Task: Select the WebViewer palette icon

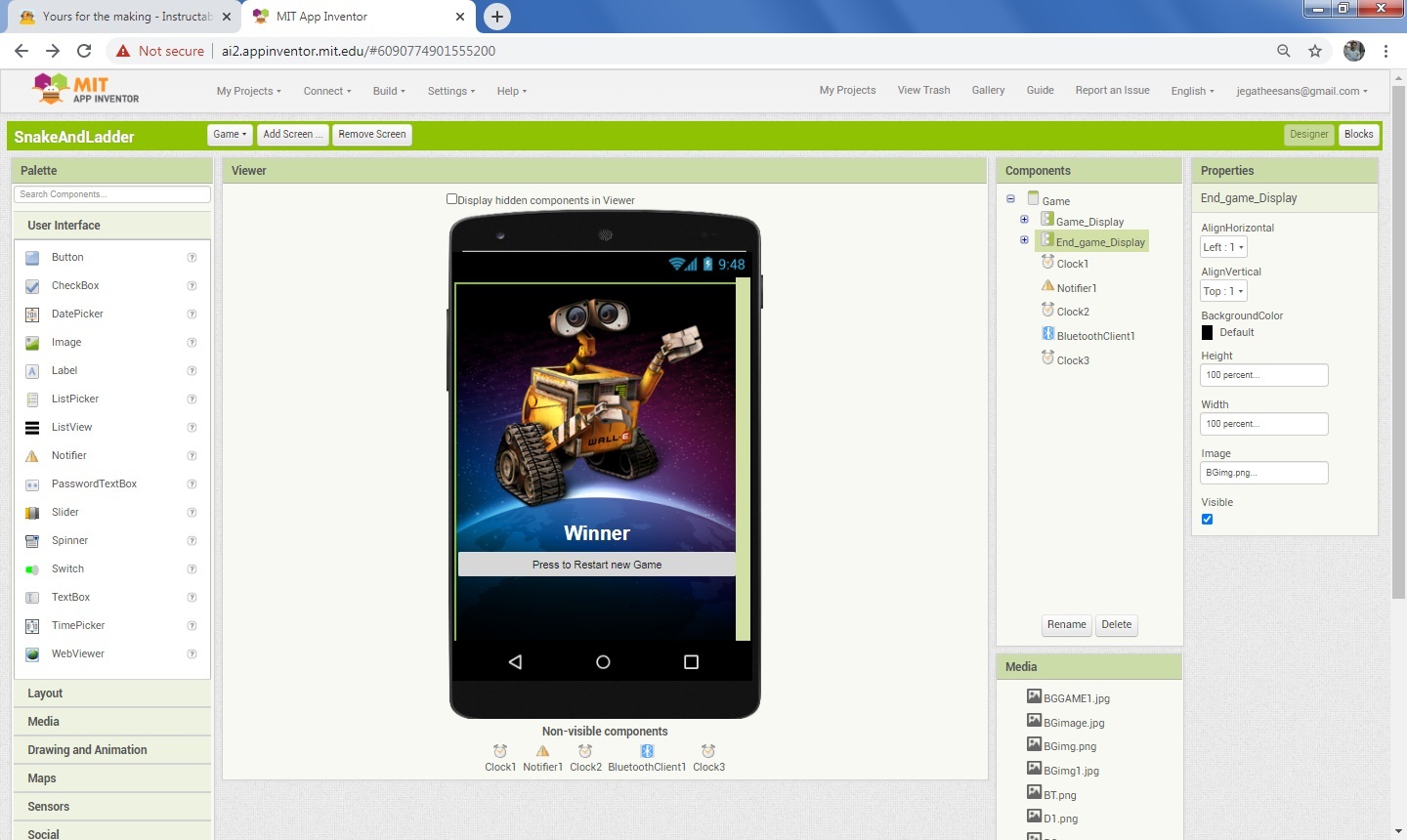Action: click(32, 654)
